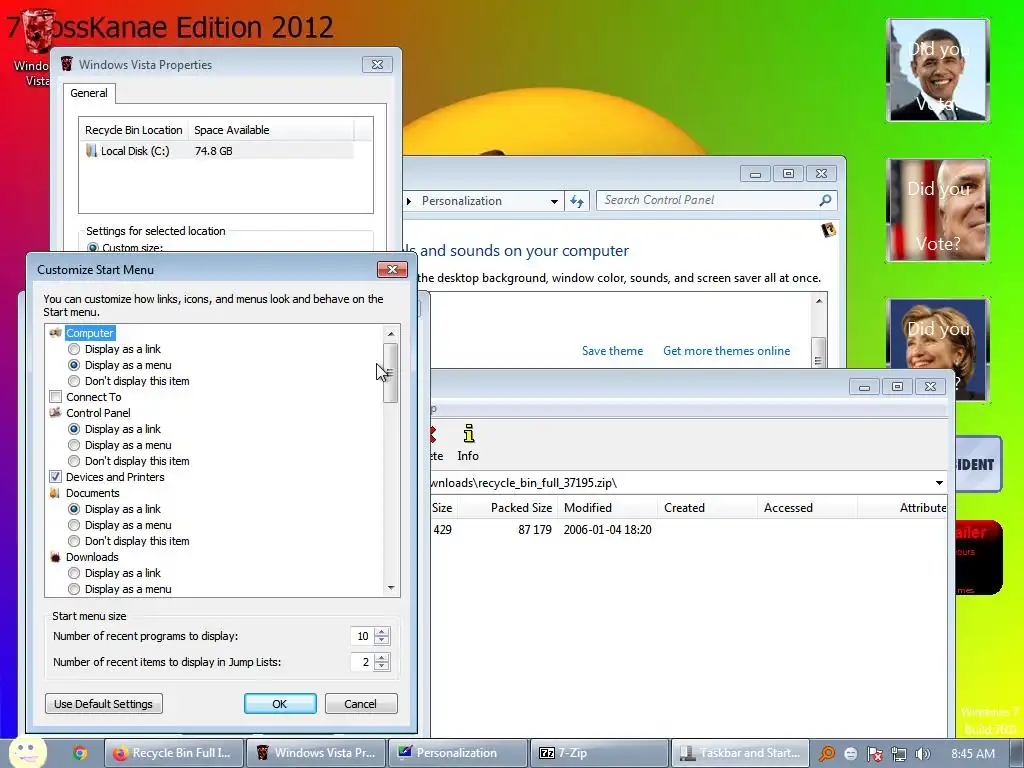Click the Control Panel item icon in list
The height and width of the screenshot is (768, 1024).
(x=56, y=413)
